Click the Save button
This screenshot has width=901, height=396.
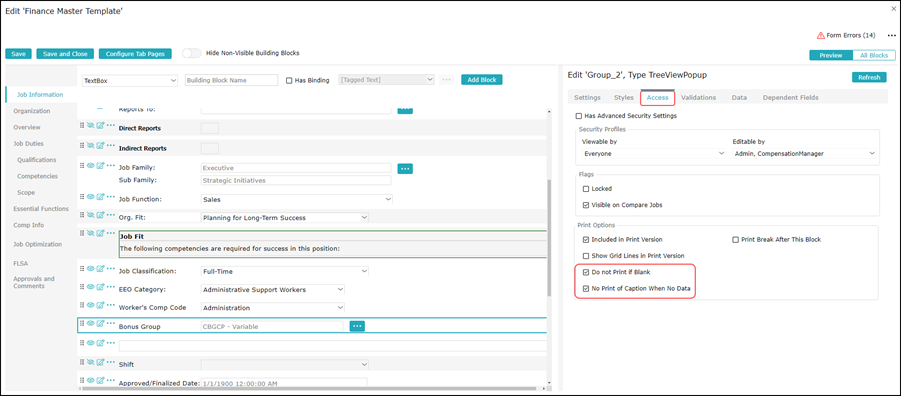click(x=18, y=53)
